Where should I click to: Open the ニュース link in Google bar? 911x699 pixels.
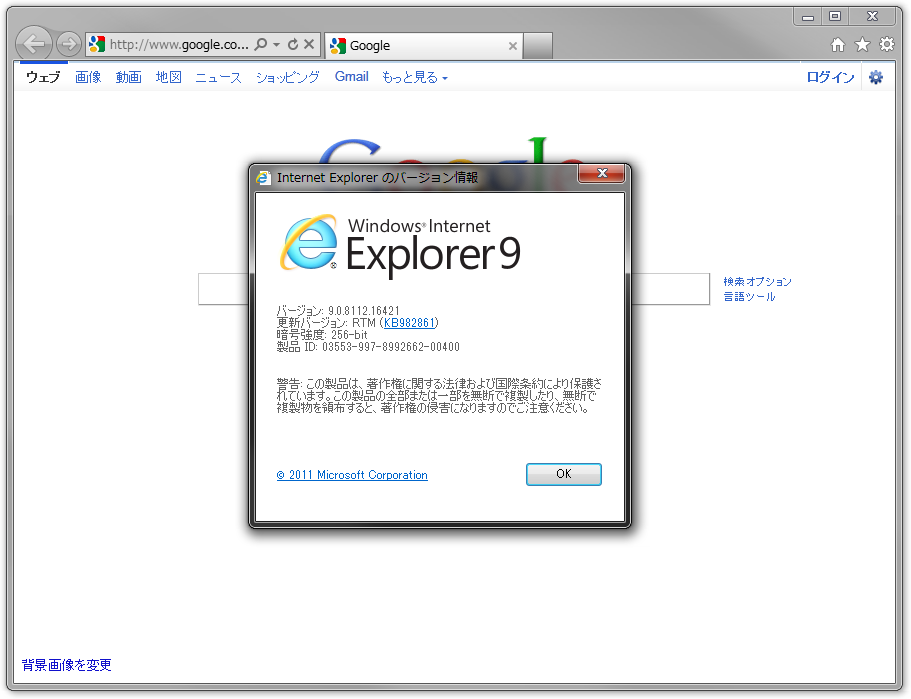click(x=218, y=77)
